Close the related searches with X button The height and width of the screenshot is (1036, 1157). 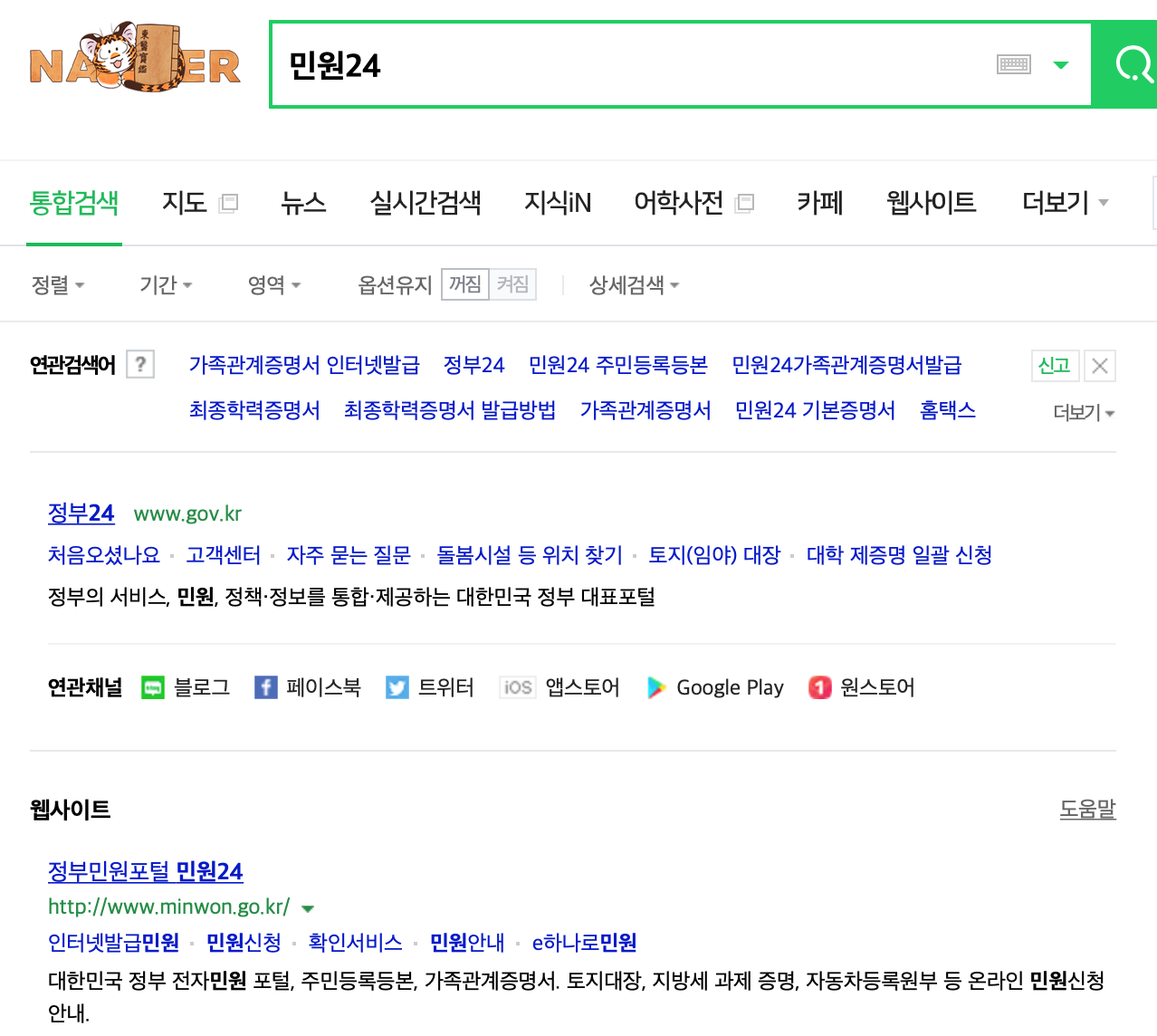pos(1100,365)
